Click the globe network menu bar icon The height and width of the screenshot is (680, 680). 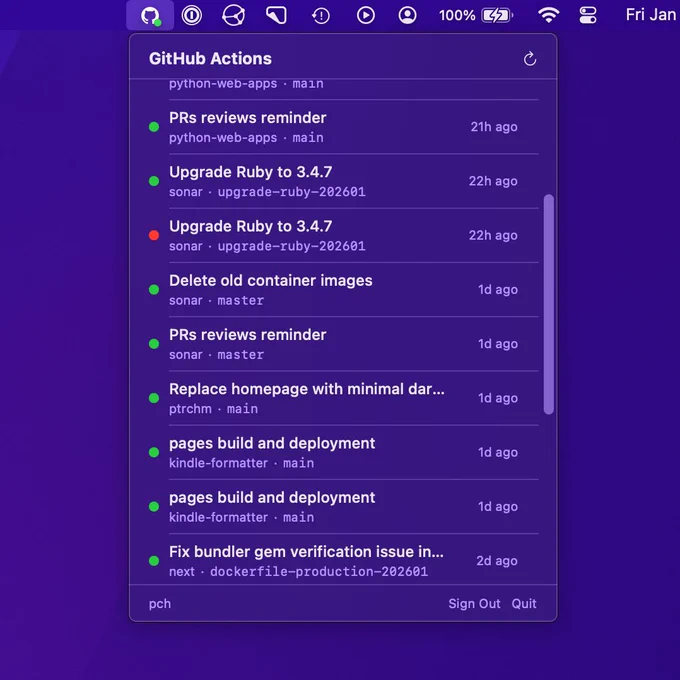[x=234, y=16]
